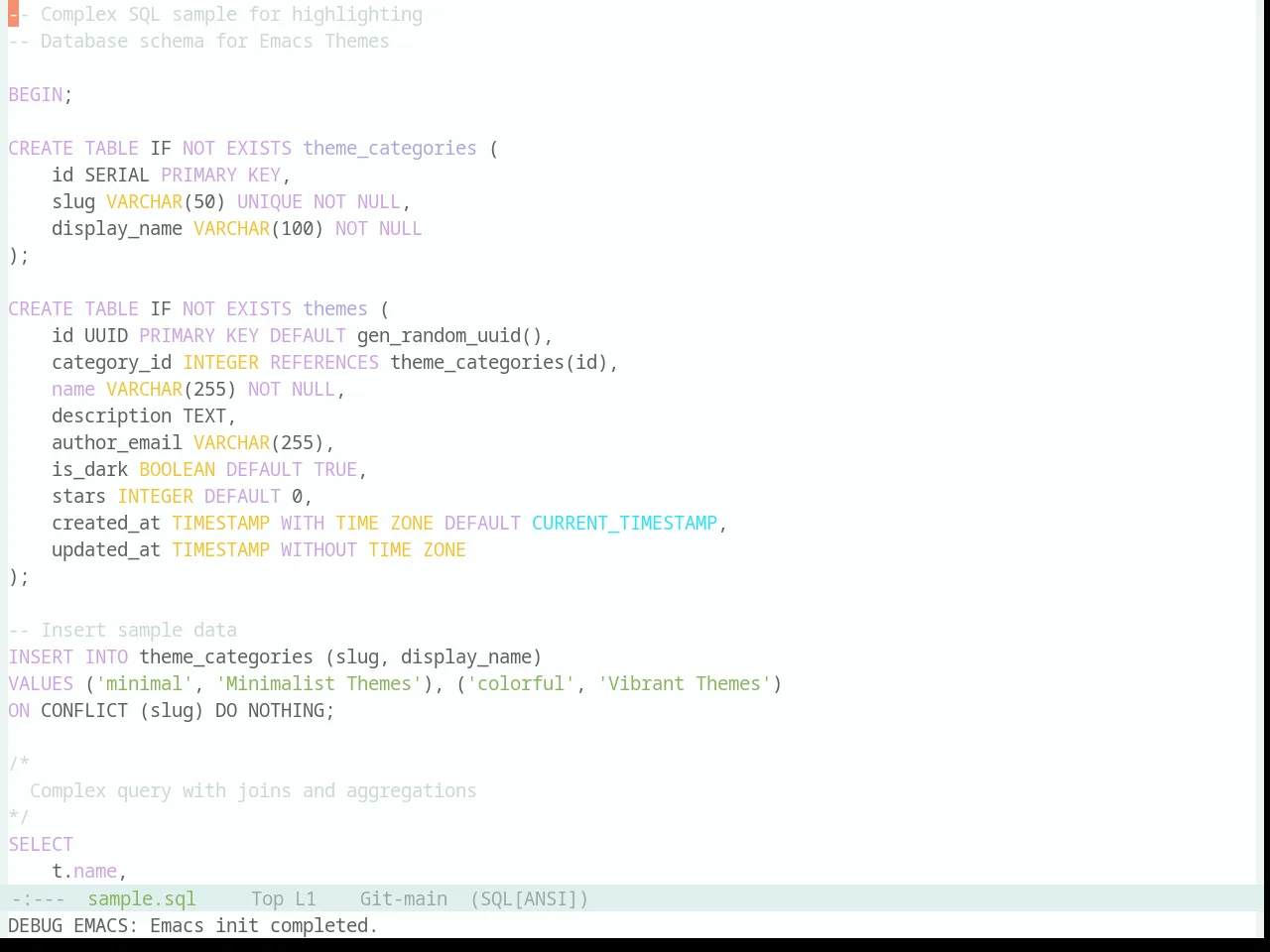The height and width of the screenshot is (952, 1270).
Task: Click the CONFLICT keyword
Action: tap(84, 710)
